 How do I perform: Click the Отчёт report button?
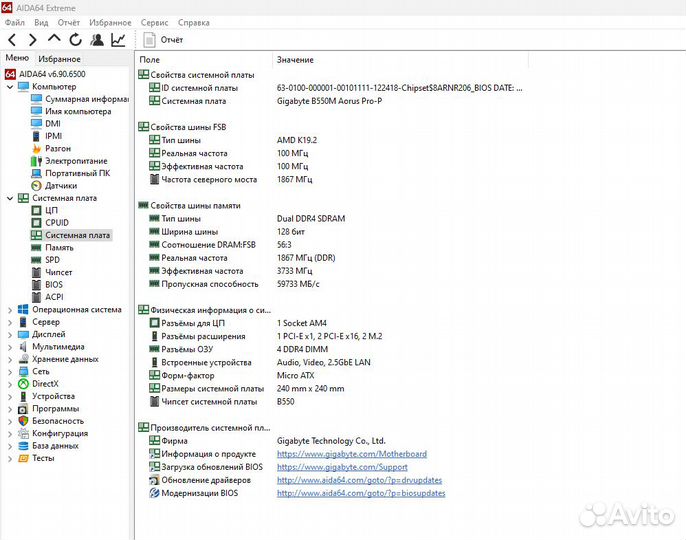pos(163,40)
